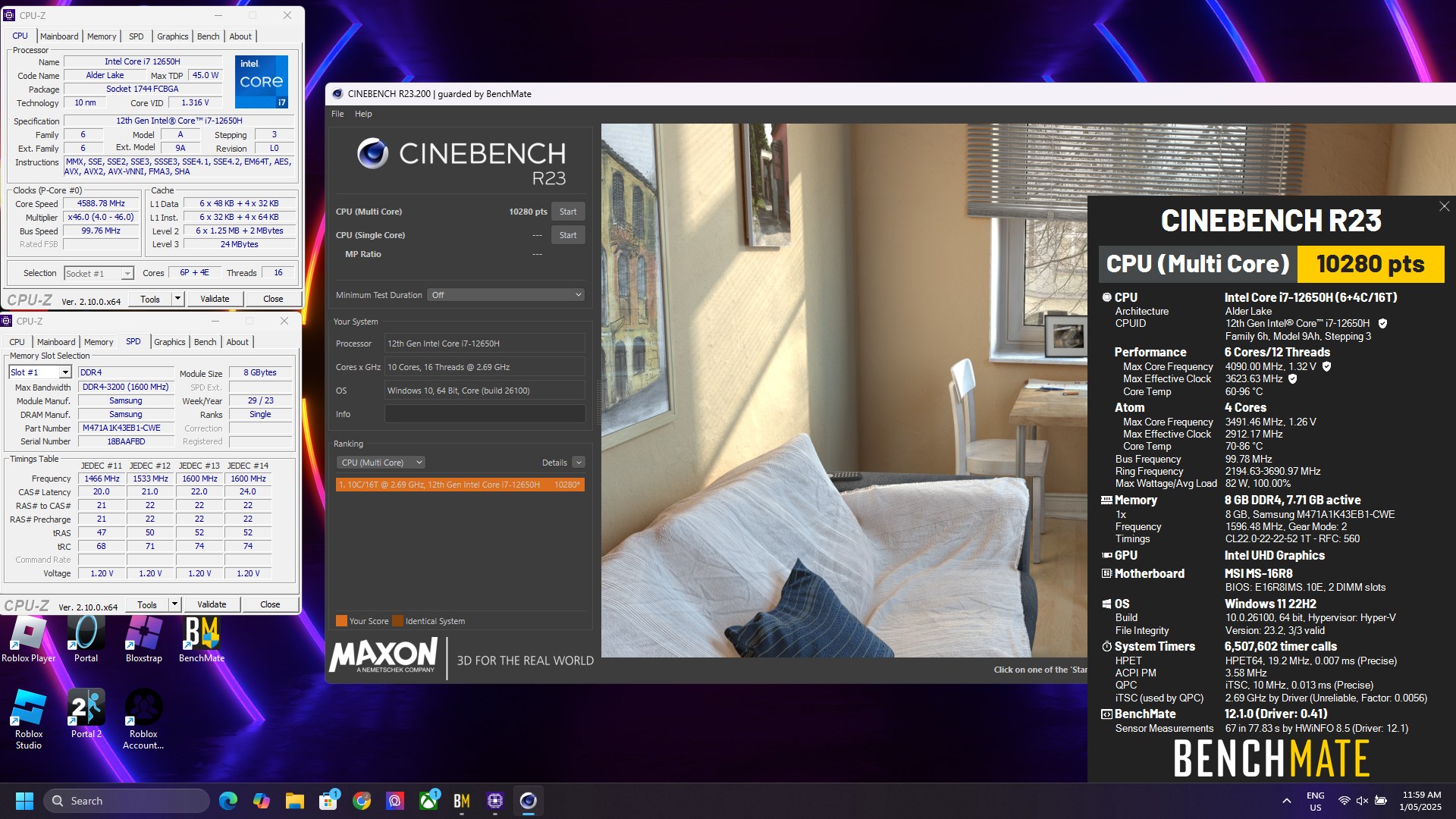Expand Tools dropdown arrow in lower CPU-Z
Viewport: 1456px width, 819px height.
tap(174, 604)
